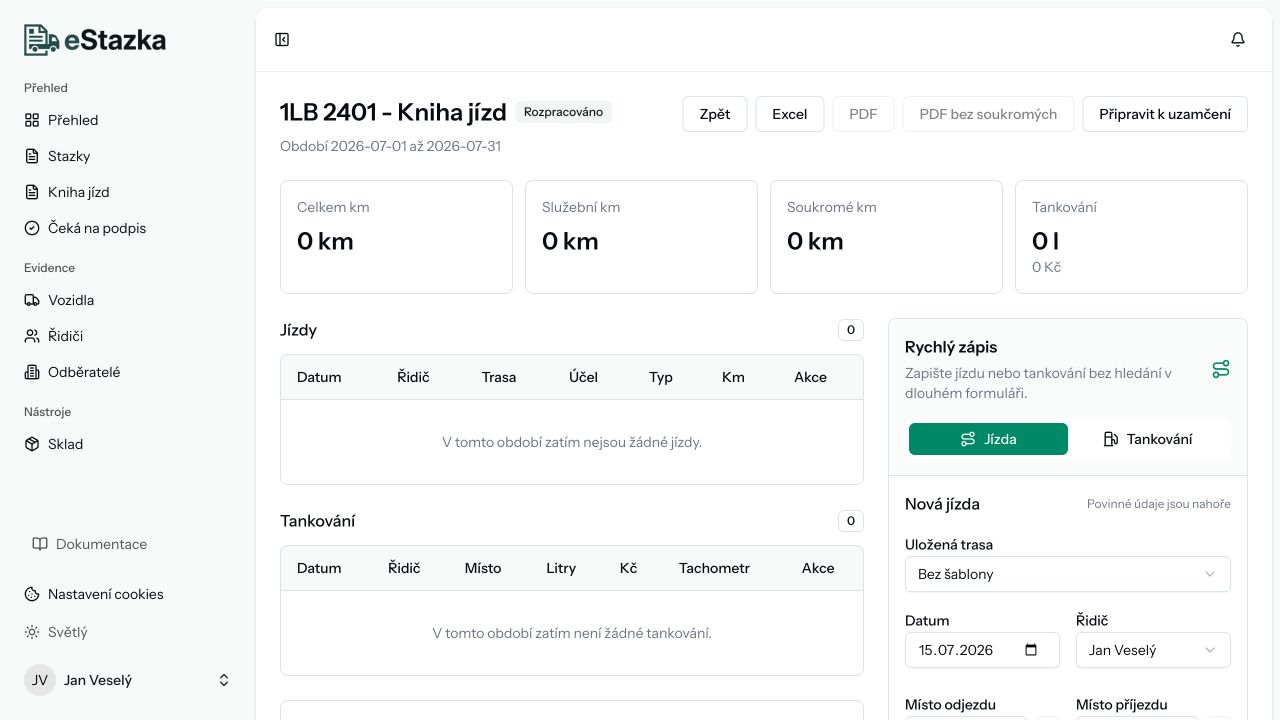
Task: Click the Služební km summary card
Action: click(x=641, y=237)
